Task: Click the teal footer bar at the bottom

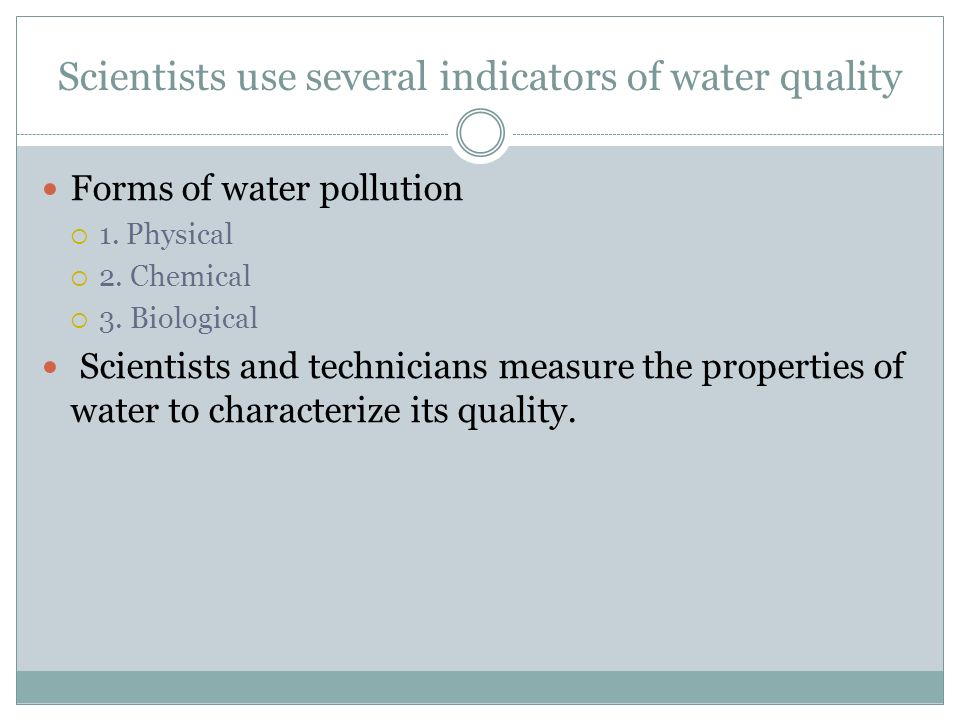Action: [480, 687]
